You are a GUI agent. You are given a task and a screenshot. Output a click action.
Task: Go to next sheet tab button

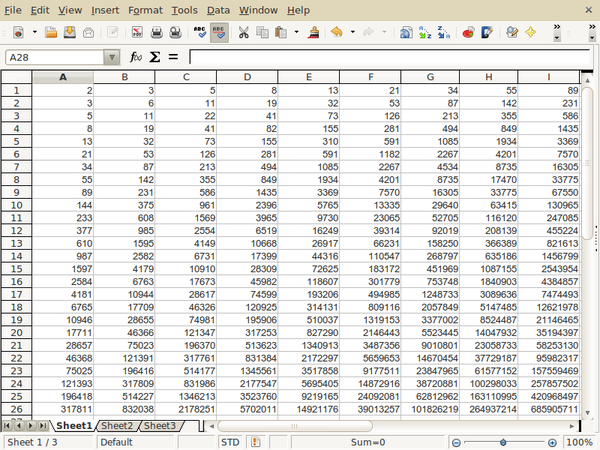pos(31,426)
